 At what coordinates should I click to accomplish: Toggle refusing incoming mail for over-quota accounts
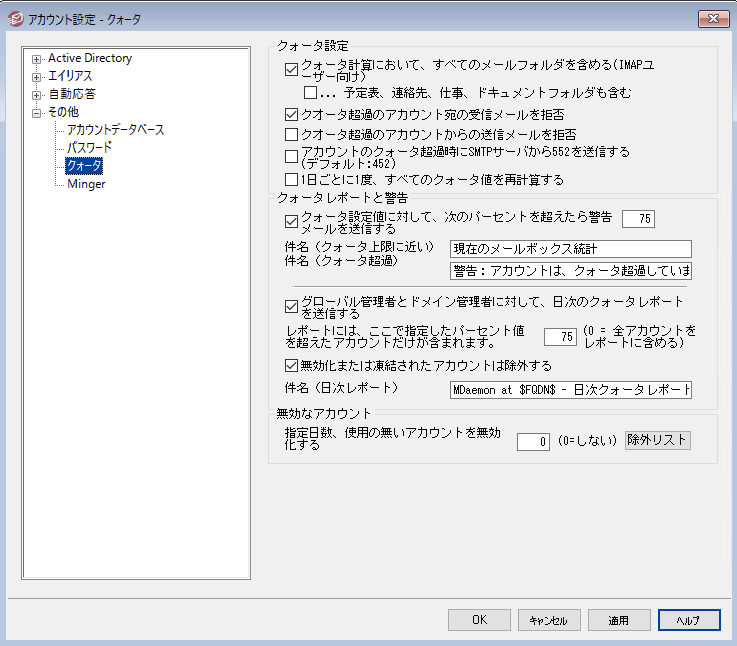click(x=291, y=115)
